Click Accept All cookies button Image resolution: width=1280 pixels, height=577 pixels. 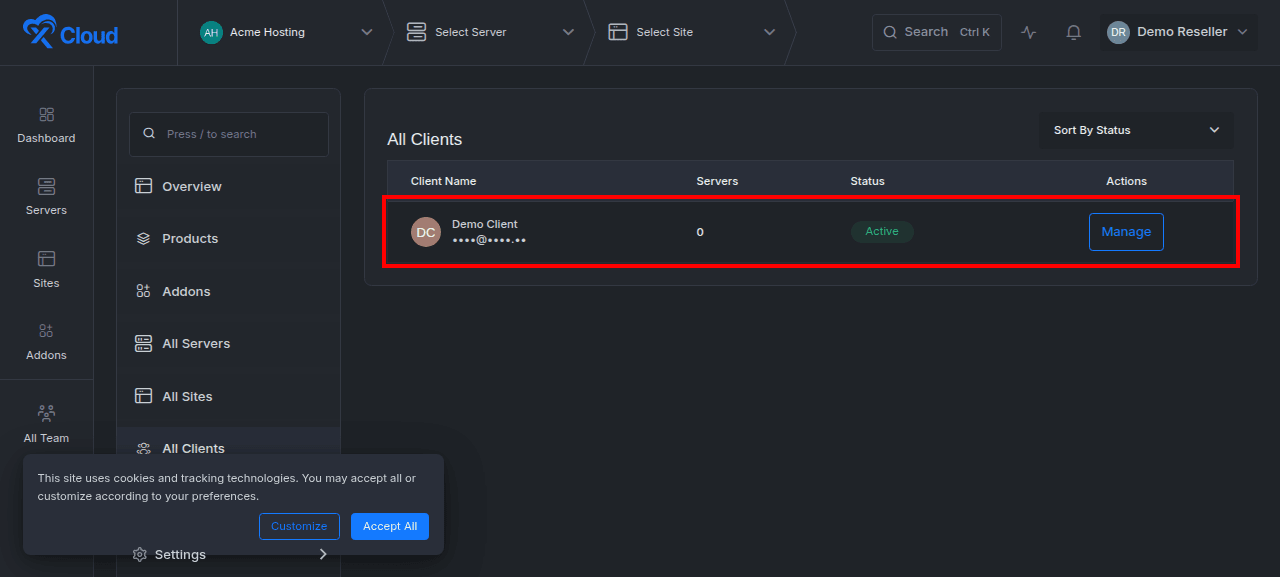390,526
